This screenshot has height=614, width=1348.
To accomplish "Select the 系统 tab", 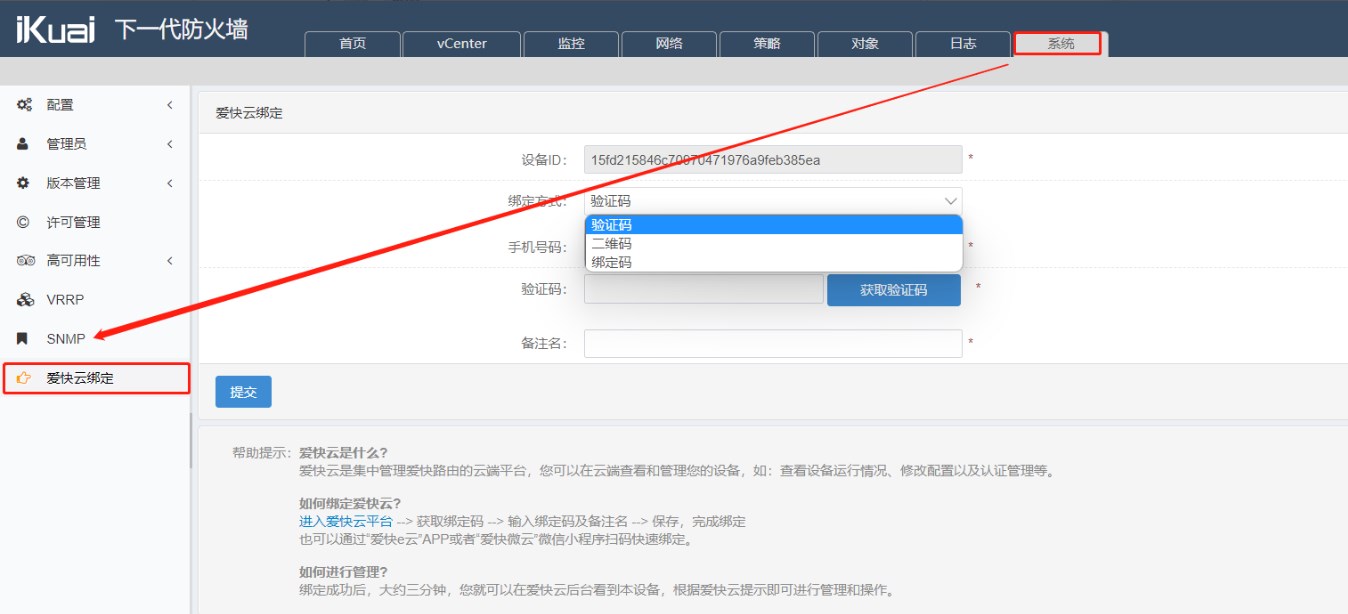I will [x=1061, y=44].
